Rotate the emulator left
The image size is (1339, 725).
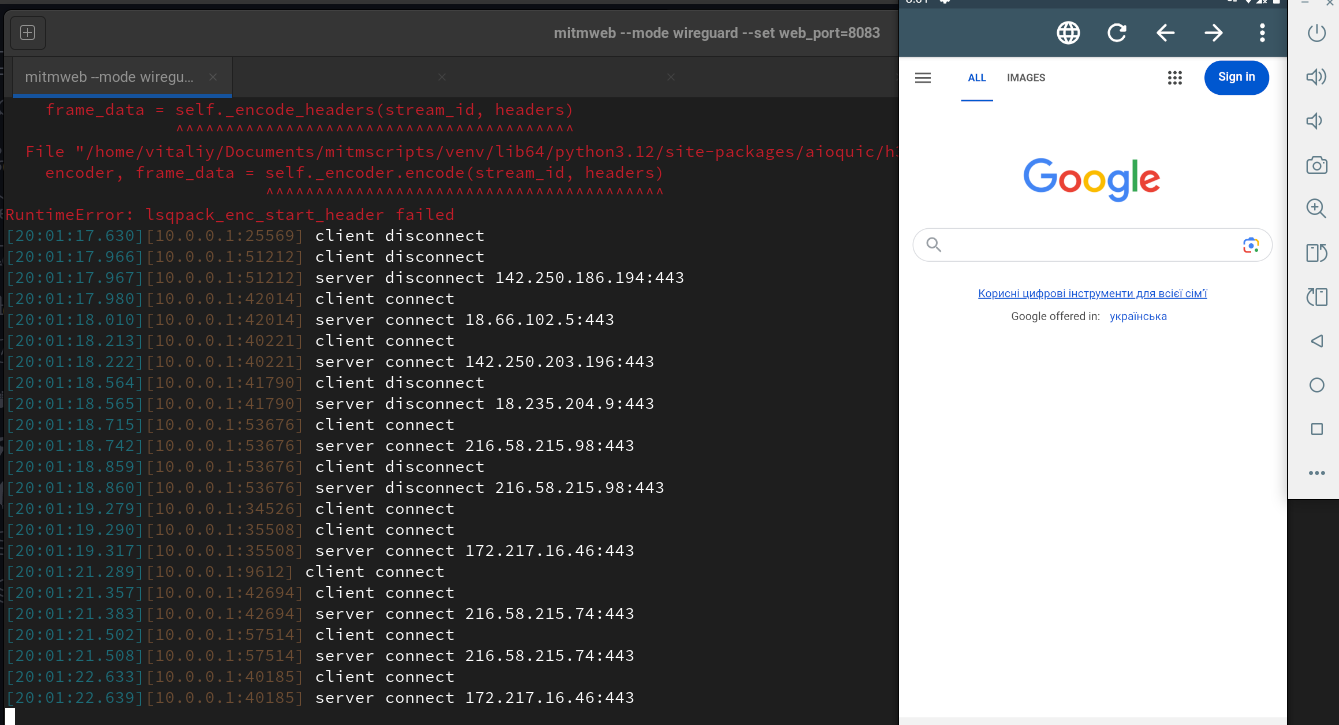tap(1317, 252)
